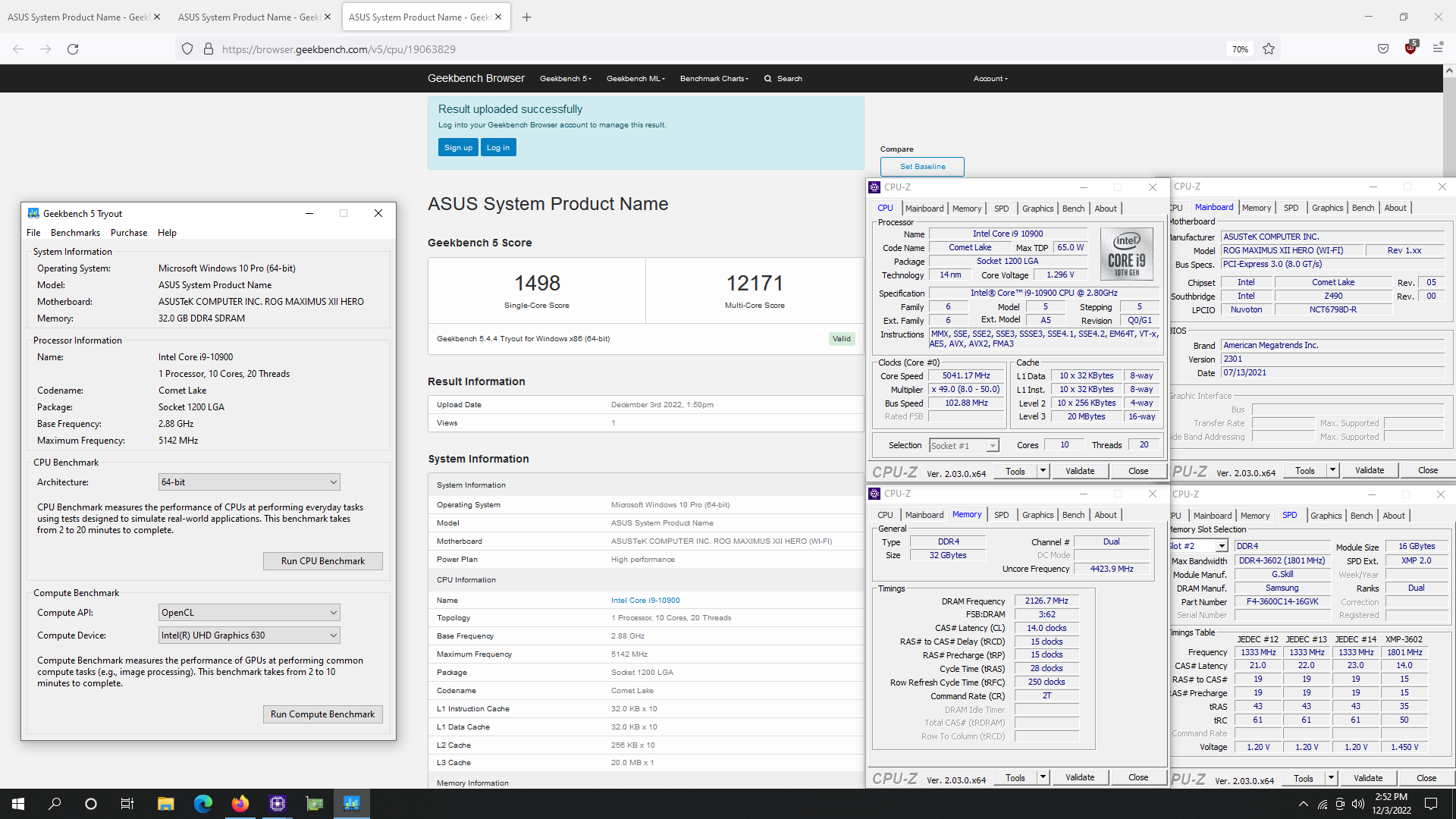This screenshot has width=1456, height=819.
Task: Click the taskbar search magnifier
Action: [55, 804]
